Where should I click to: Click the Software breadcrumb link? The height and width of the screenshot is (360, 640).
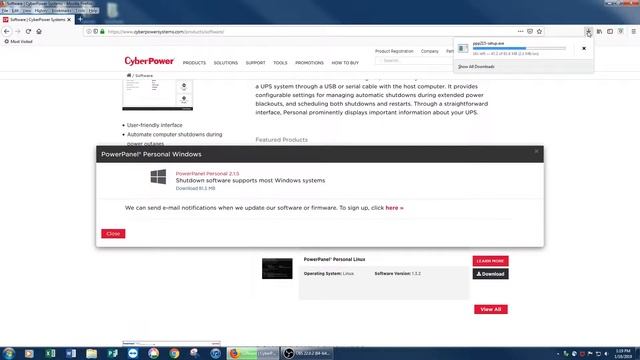[144, 76]
